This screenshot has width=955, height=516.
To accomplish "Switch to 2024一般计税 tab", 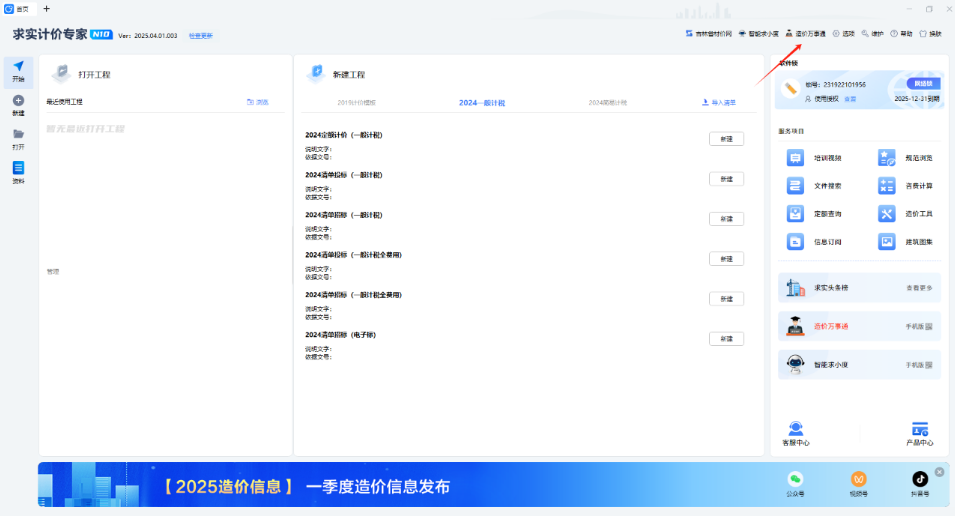I will coord(482,103).
